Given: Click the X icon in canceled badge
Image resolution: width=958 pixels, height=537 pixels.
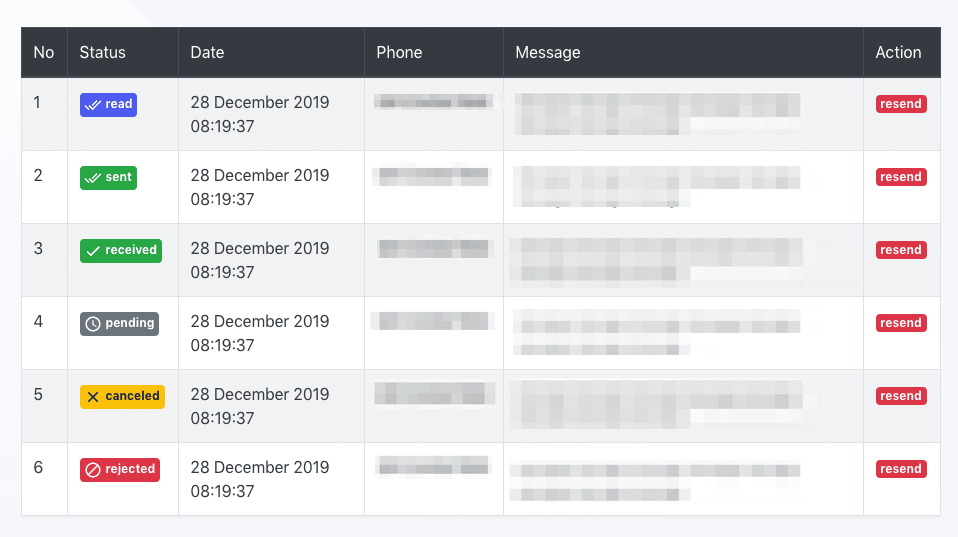Looking at the screenshot, I should pyautogui.click(x=93, y=397).
